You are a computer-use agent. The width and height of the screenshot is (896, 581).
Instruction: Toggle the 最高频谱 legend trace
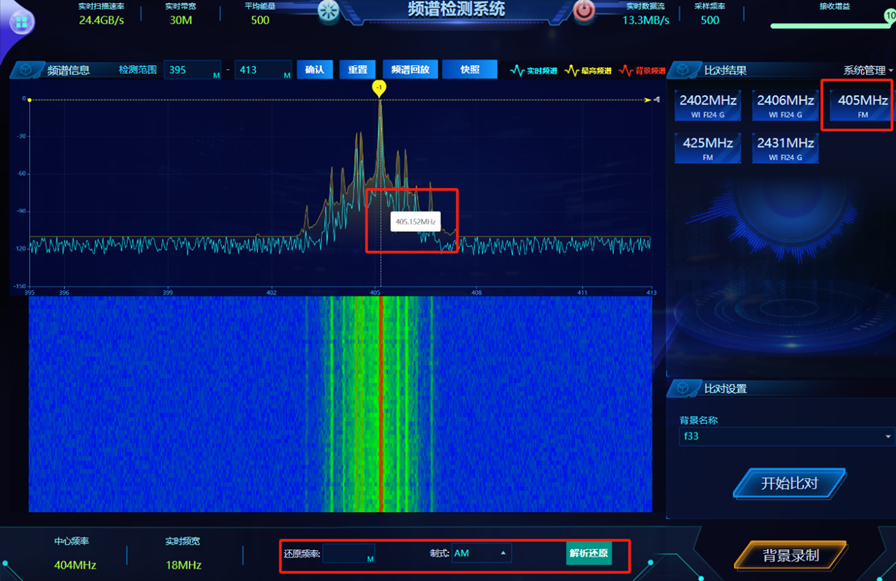pyautogui.click(x=587, y=70)
